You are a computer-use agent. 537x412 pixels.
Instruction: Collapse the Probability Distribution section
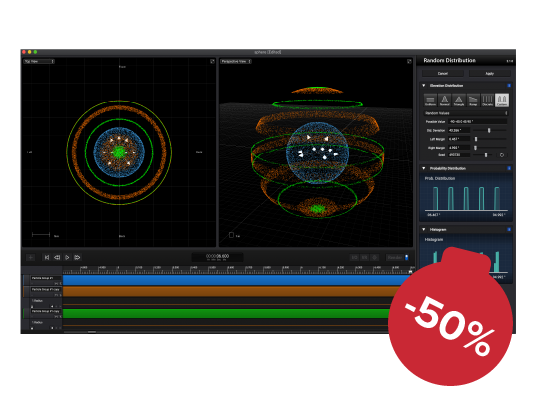pyautogui.click(x=424, y=168)
